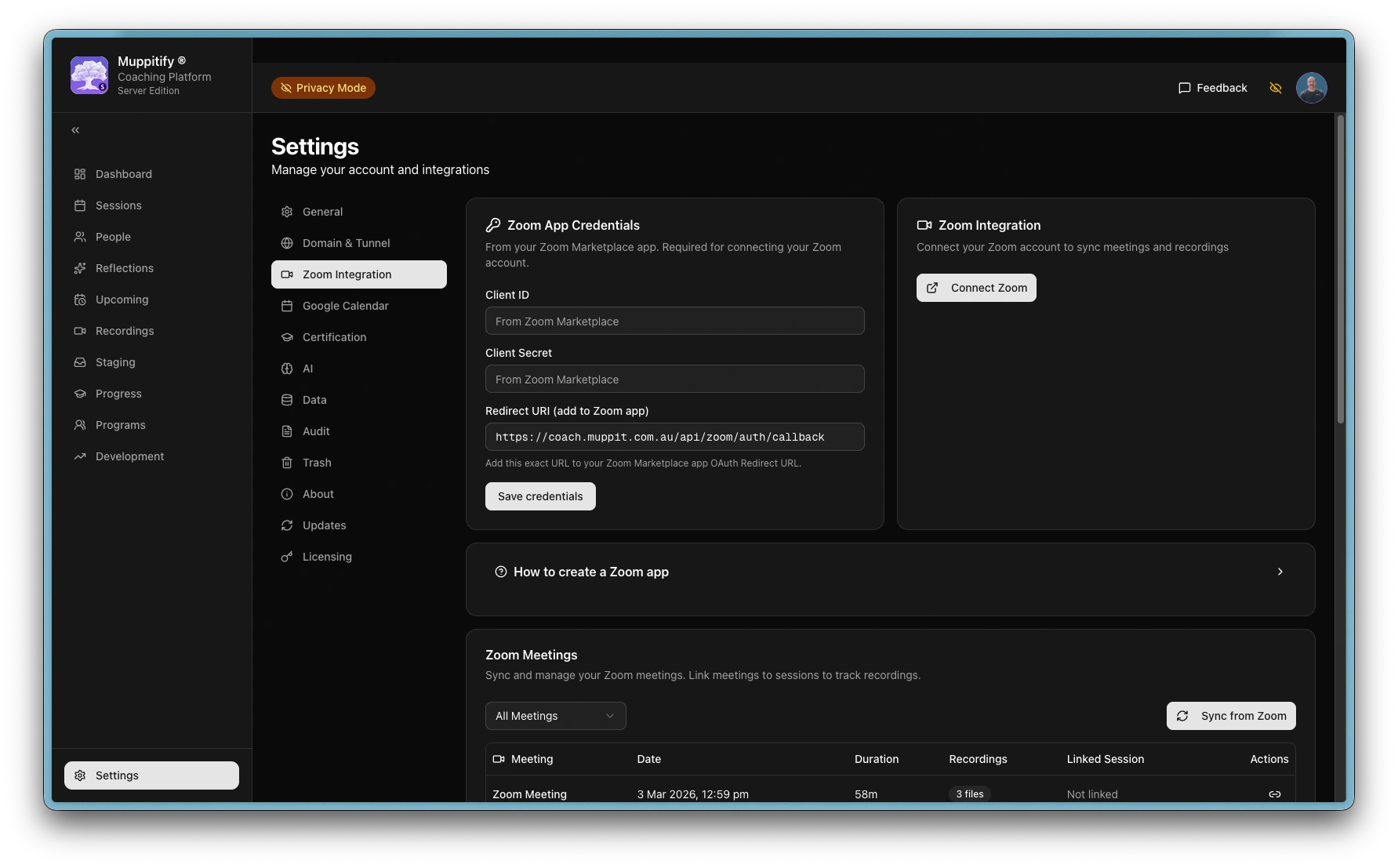The height and width of the screenshot is (868, 1398).
Task: Toggle the Privacy Mode badge
Action: [x=323, y=88]
